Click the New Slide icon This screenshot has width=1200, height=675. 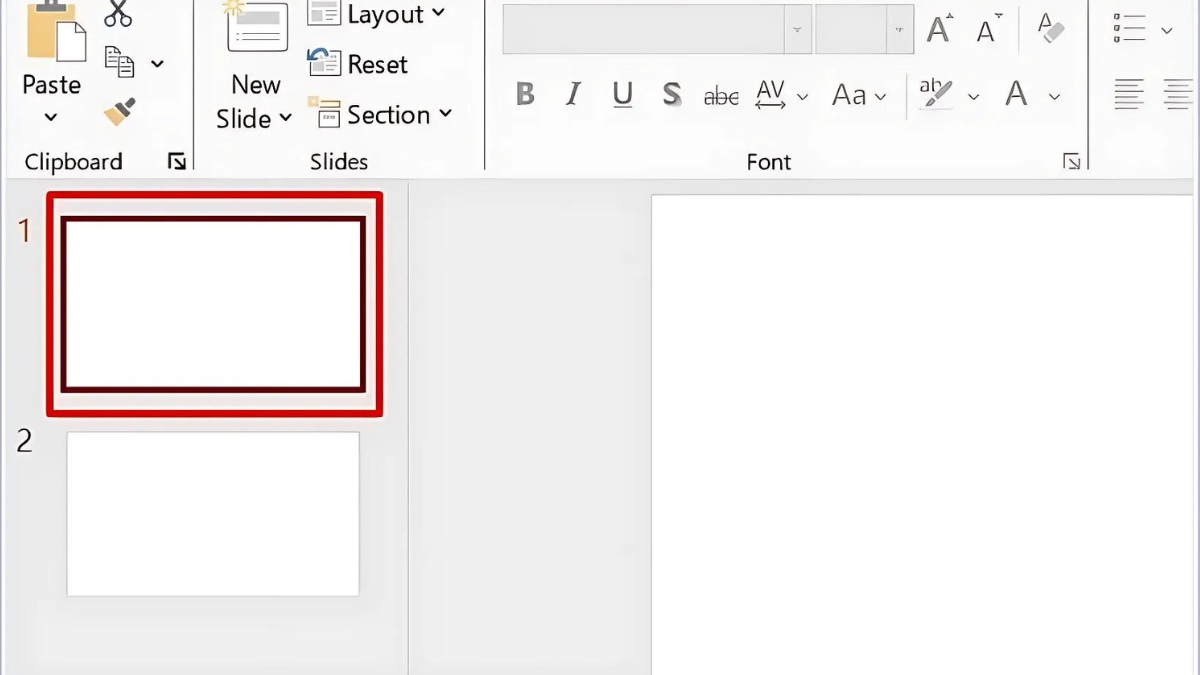[256, 27]
